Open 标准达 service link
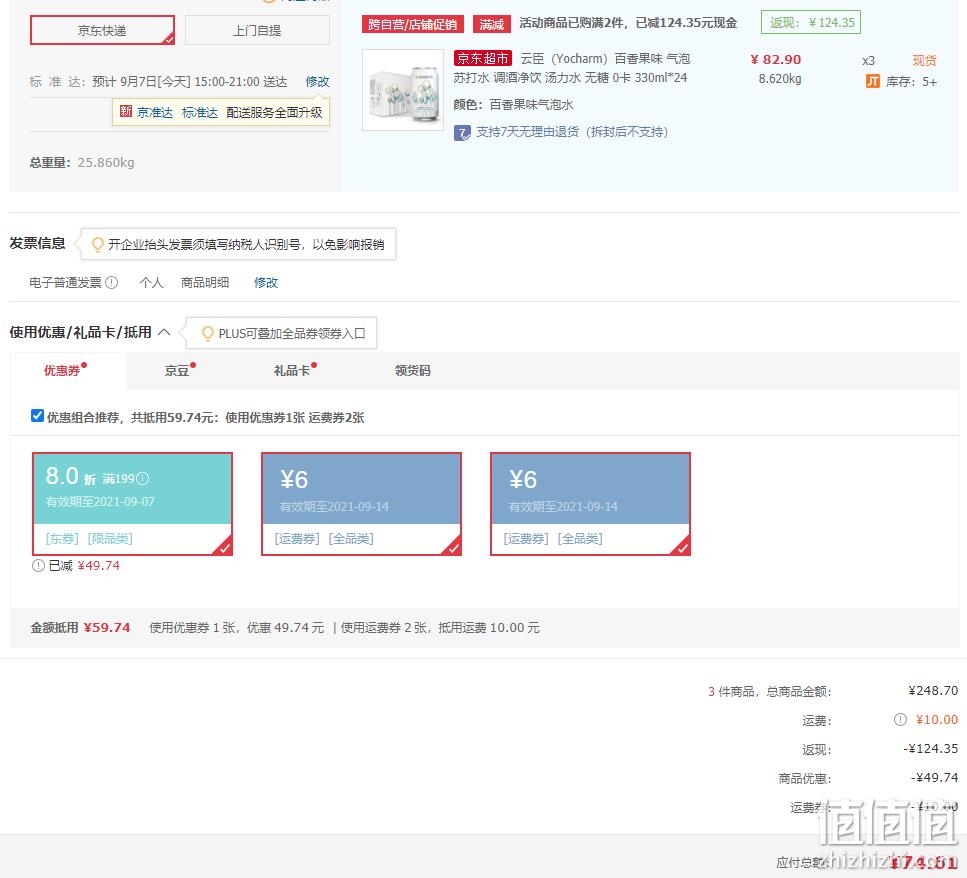The height and width of the screenshot is (878, 967). (200, 112)
